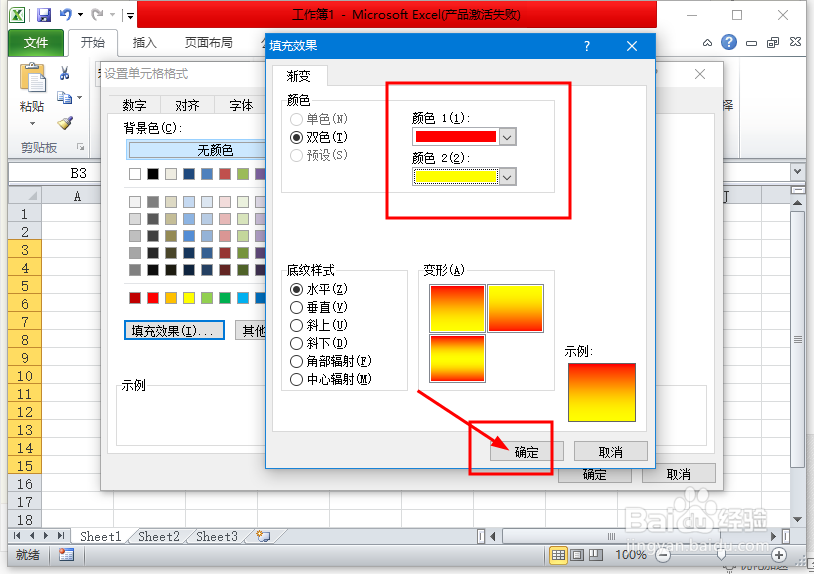Click the Format Painter brush icon
Image resolution: width=814 pixels, height=574 pixels.
pos(65,122)
